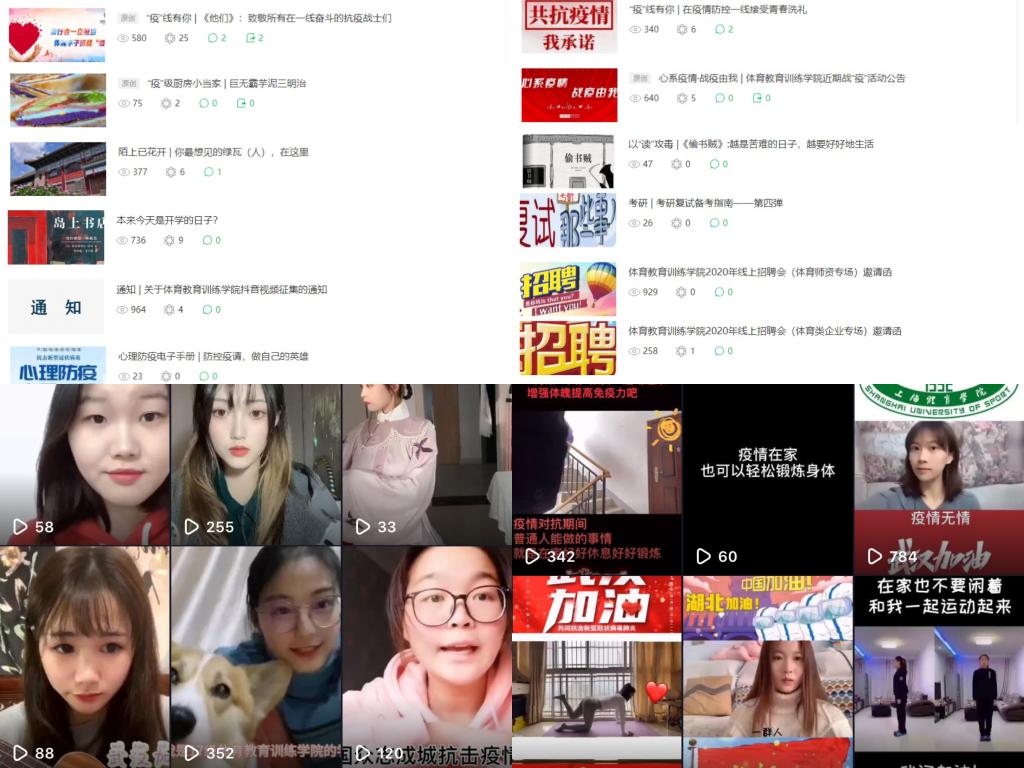Play the corgi video with 352 plays
Viewport: 1024px width, 768px height.
pyautogui.click(x=256, y=655)
